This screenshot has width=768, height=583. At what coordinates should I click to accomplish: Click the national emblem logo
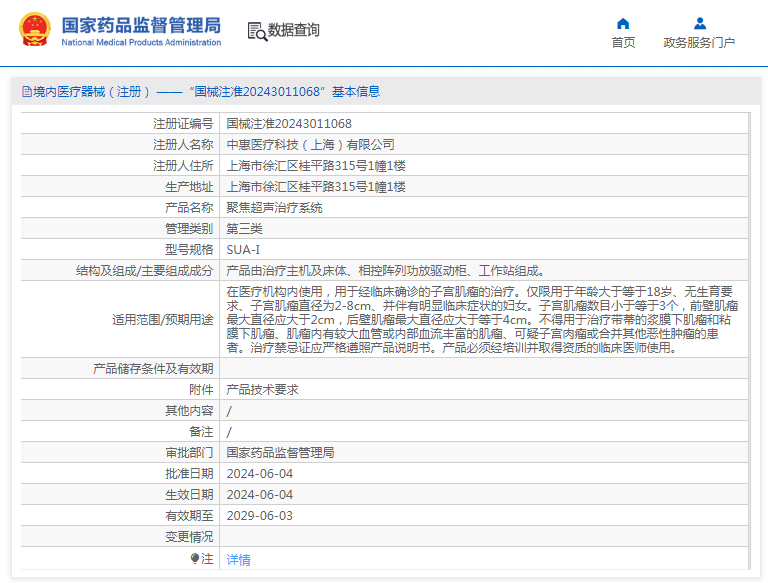(33, 30)
